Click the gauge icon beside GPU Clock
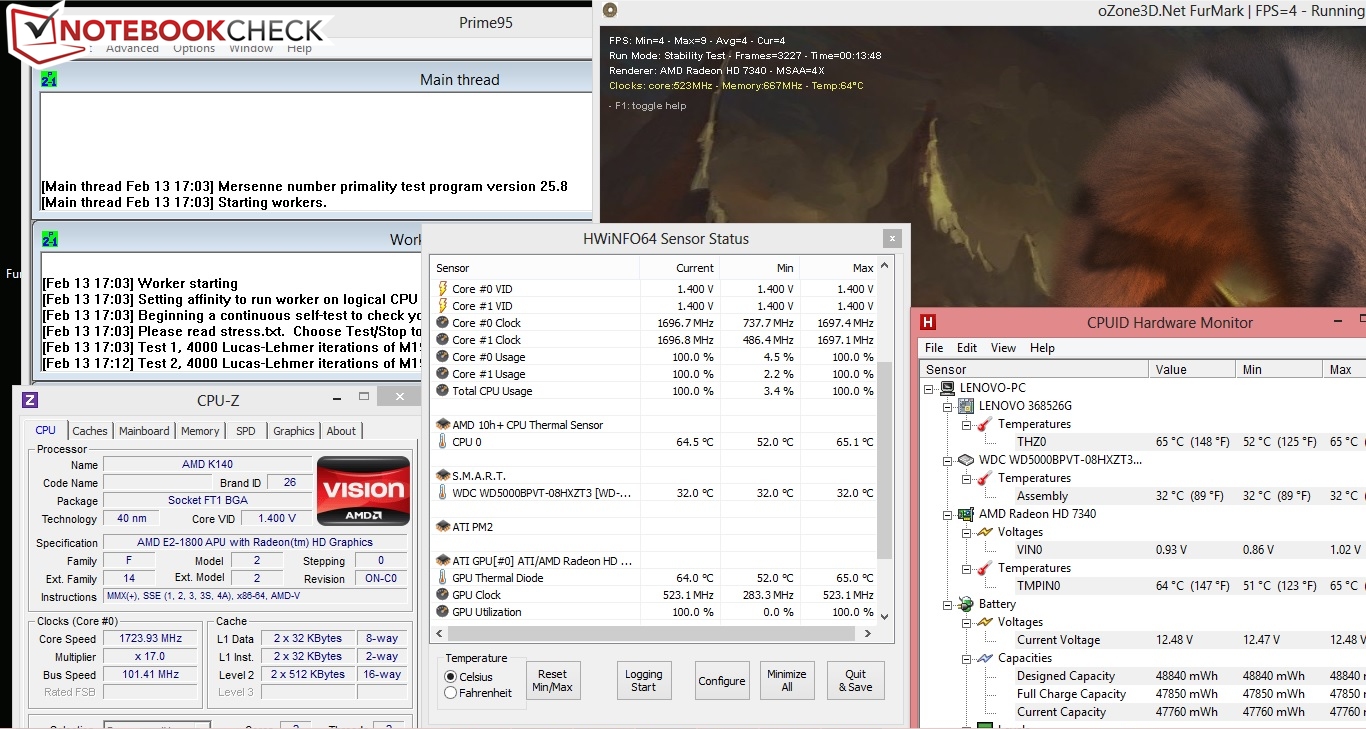This screenshot has width=1366, height=729. tap(443, 595)
